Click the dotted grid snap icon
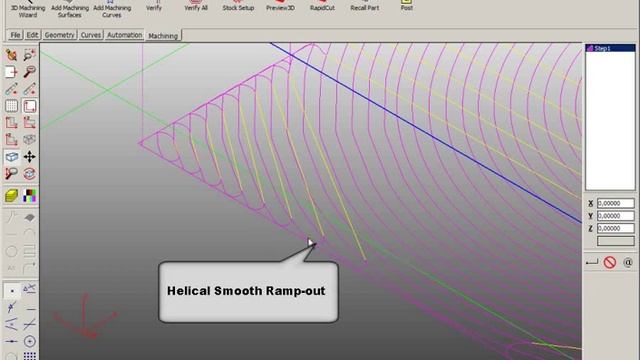 [x=29, y=356]
